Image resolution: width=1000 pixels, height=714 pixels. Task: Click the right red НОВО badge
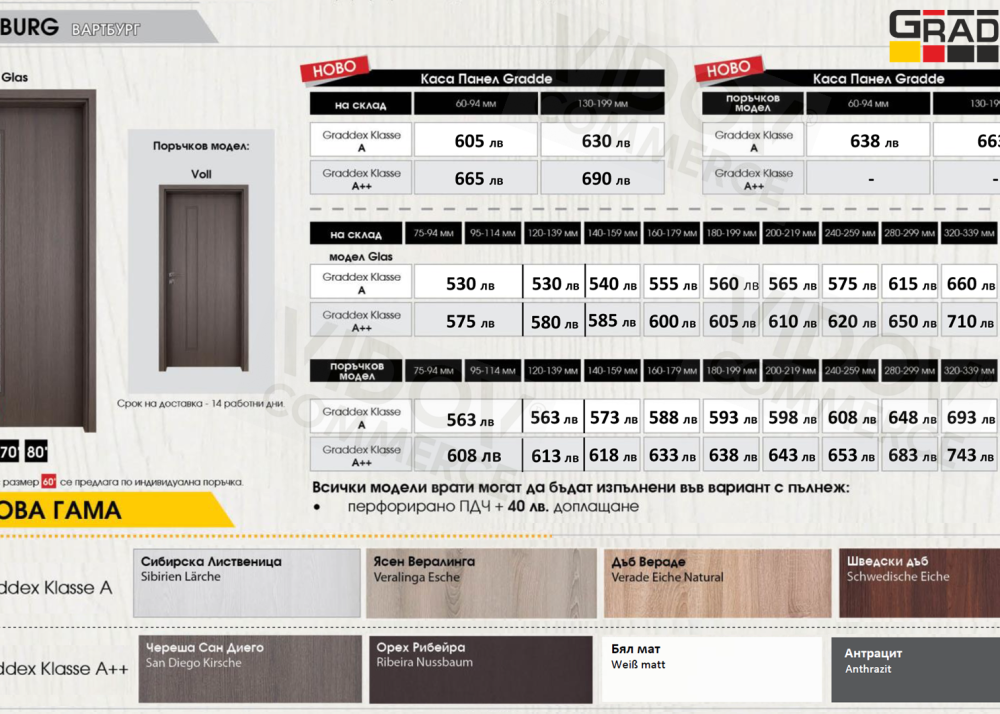[728, 69]
